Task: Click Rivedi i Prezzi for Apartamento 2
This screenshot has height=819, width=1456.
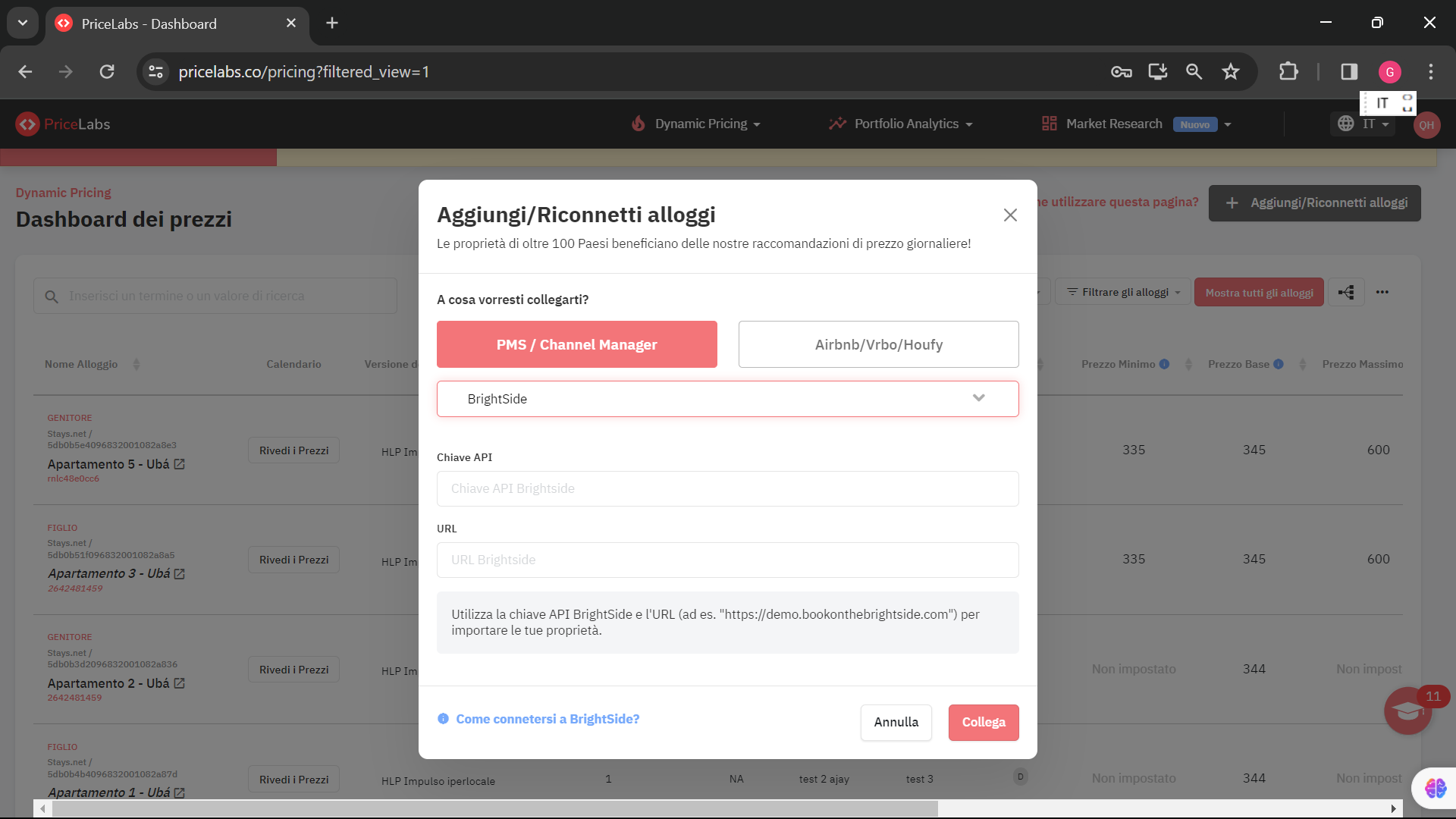Action: pos(293,670)
